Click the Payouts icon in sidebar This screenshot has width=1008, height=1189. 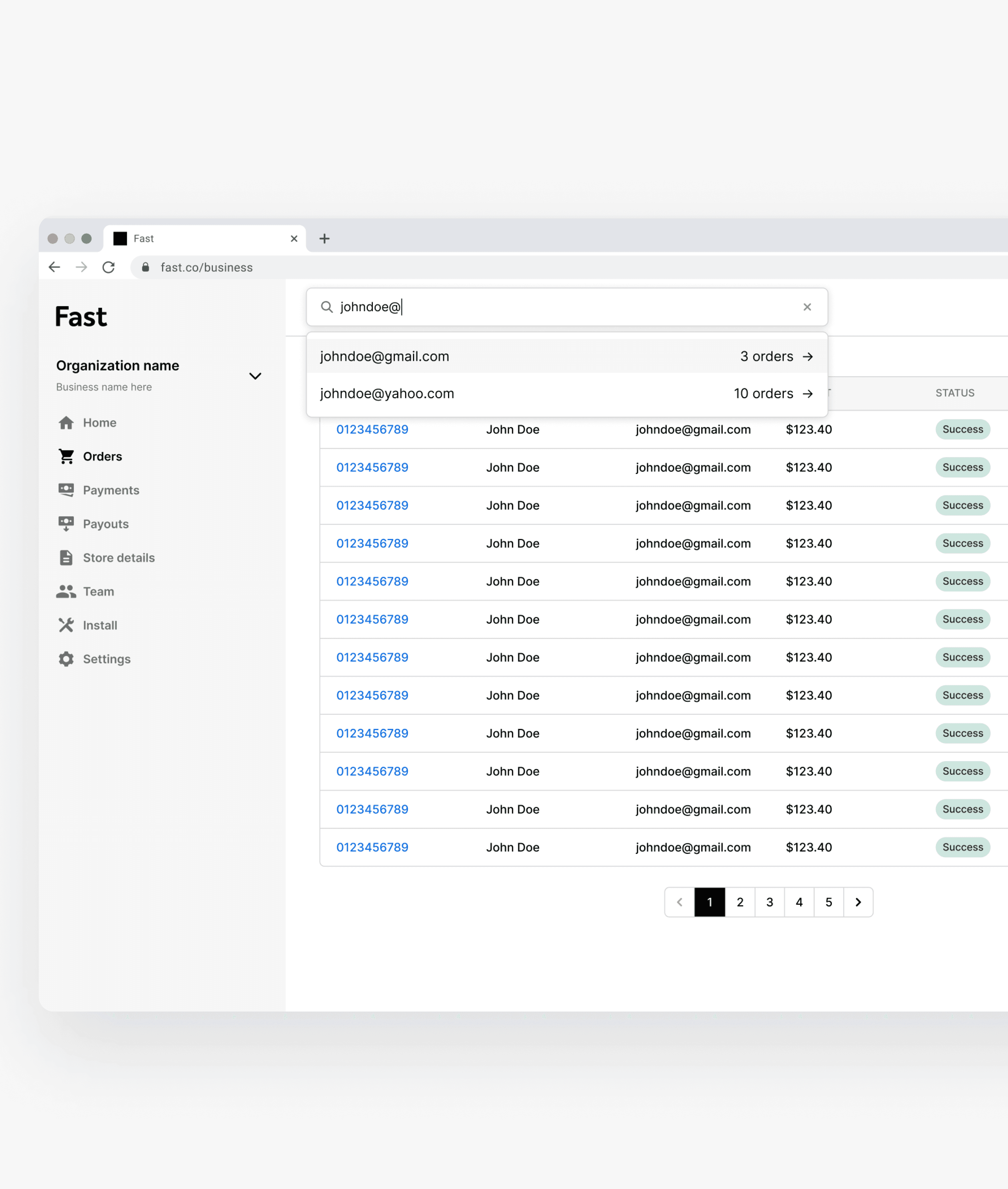(x=66, y=524)
